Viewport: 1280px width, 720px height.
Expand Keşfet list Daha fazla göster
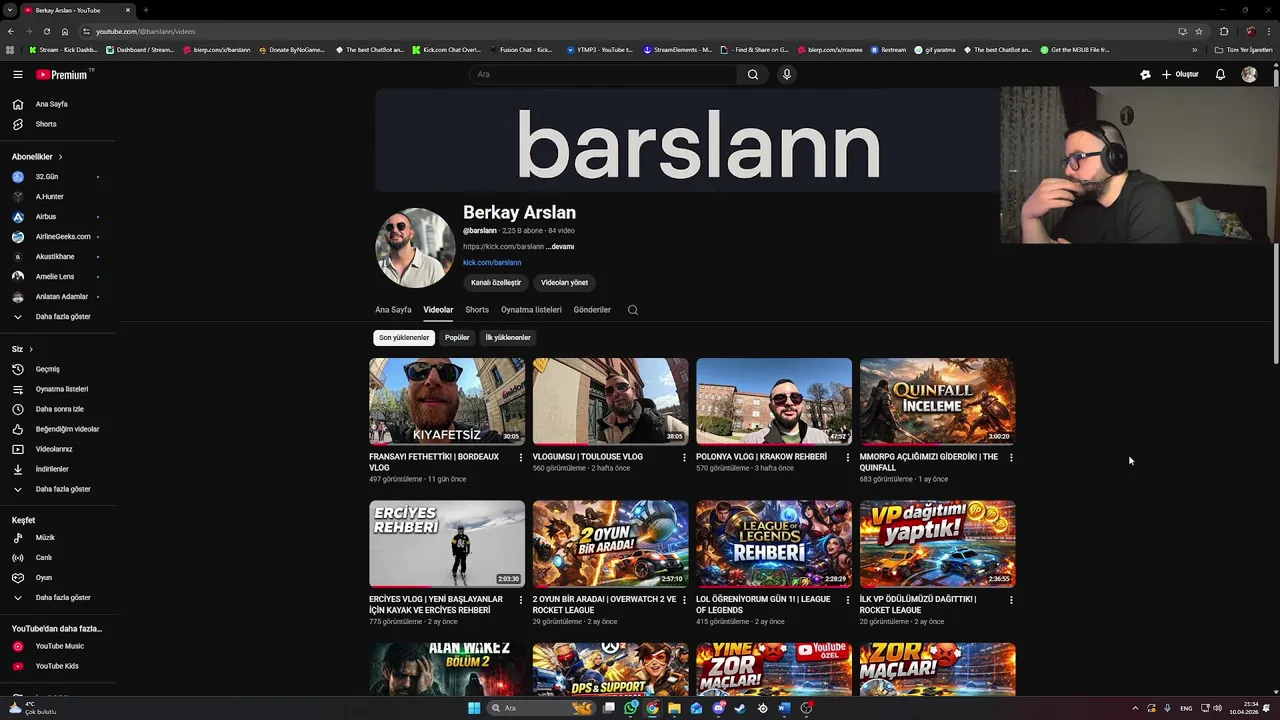pos(57,597)
